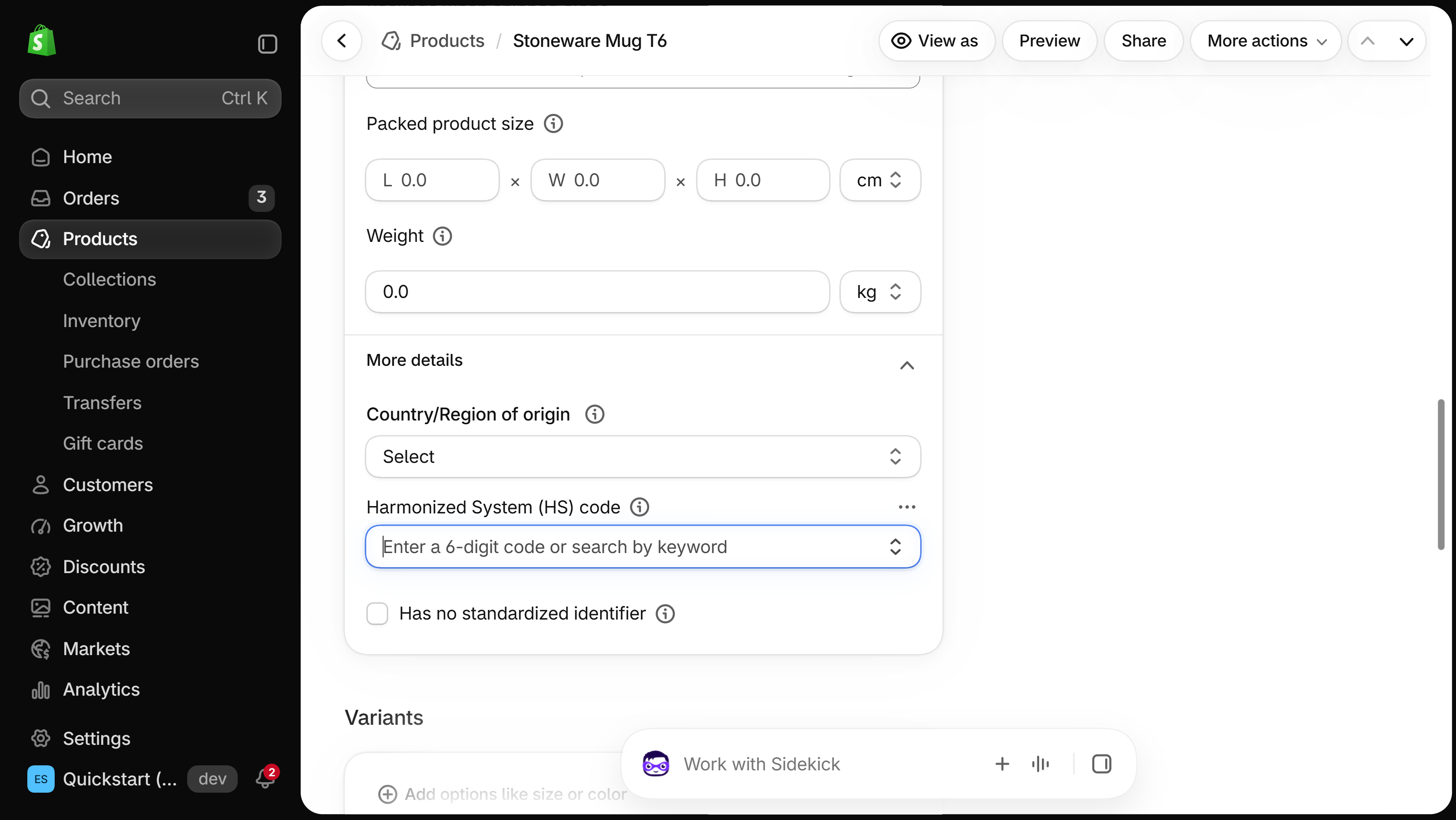Collapse the sidebar with the panel icon
This screenshot has height=820, width=1456.
pos(267,44)
